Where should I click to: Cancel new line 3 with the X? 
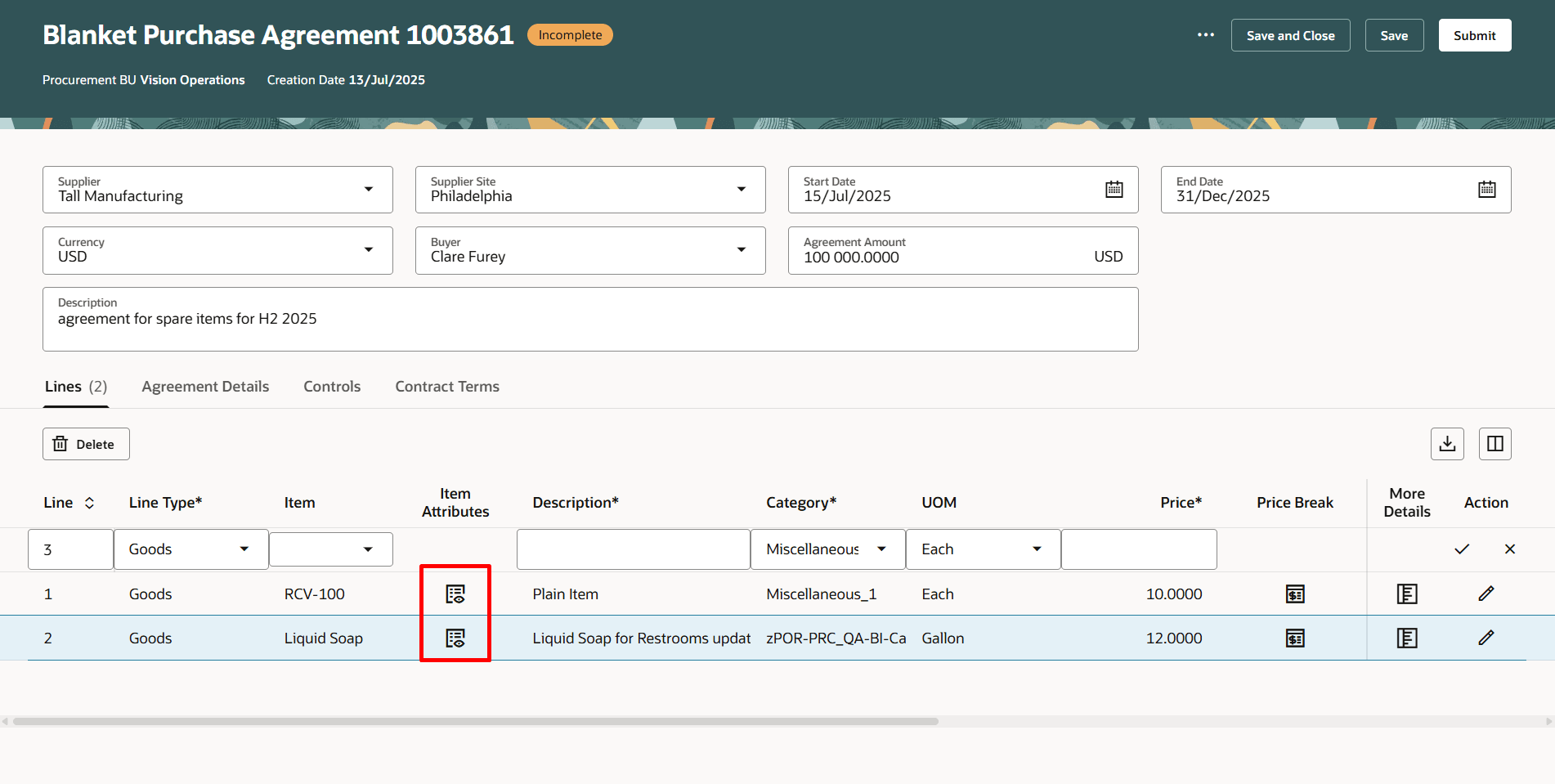pos(1510,549)
